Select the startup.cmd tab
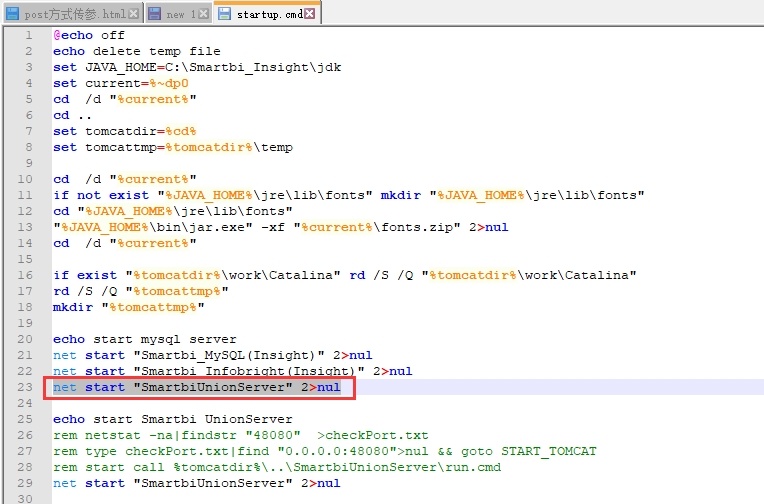The image size is (764, 504). (x=267, y=13)
